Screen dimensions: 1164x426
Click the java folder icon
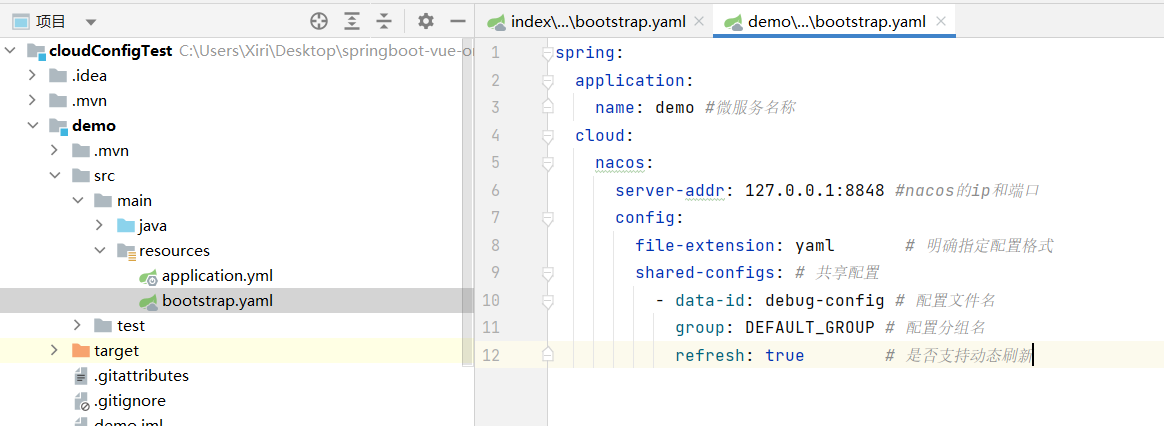[125, 226]
